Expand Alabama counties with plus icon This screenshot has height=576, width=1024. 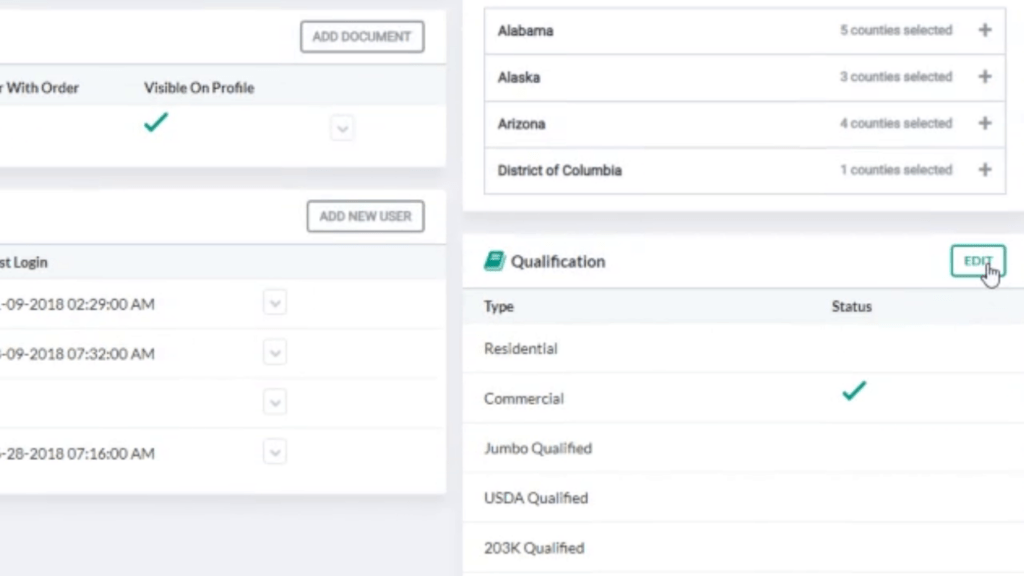point(985,30)
